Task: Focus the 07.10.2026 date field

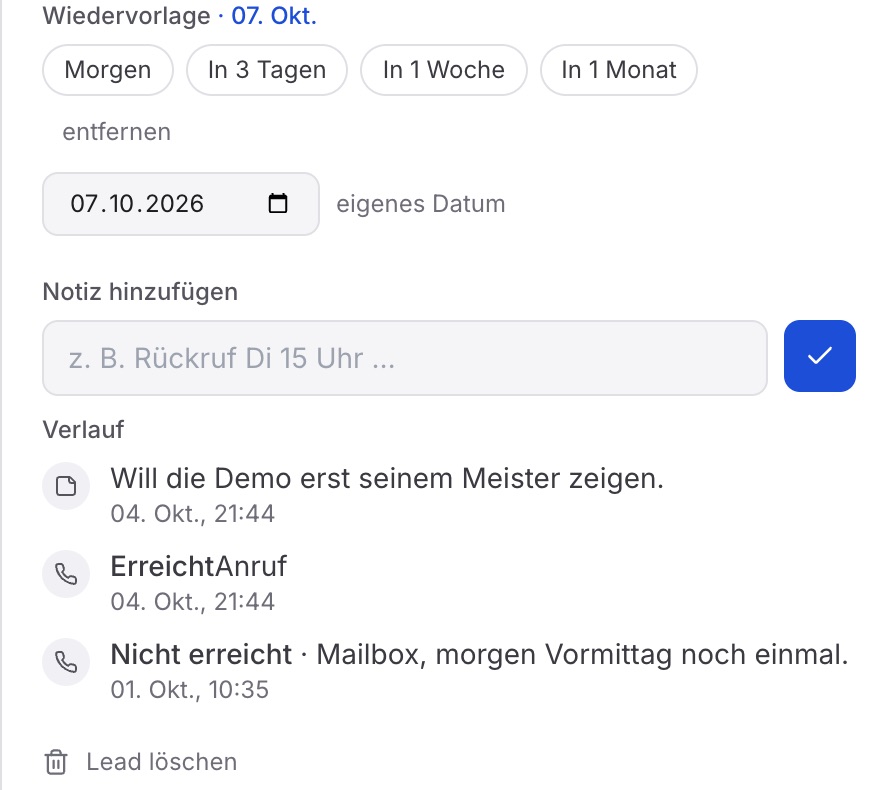Action: click(x=181, y=204)
